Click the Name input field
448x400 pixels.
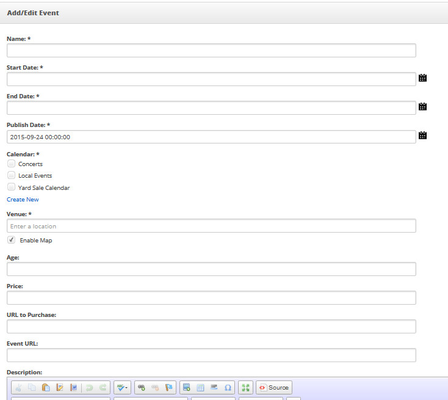211,51
